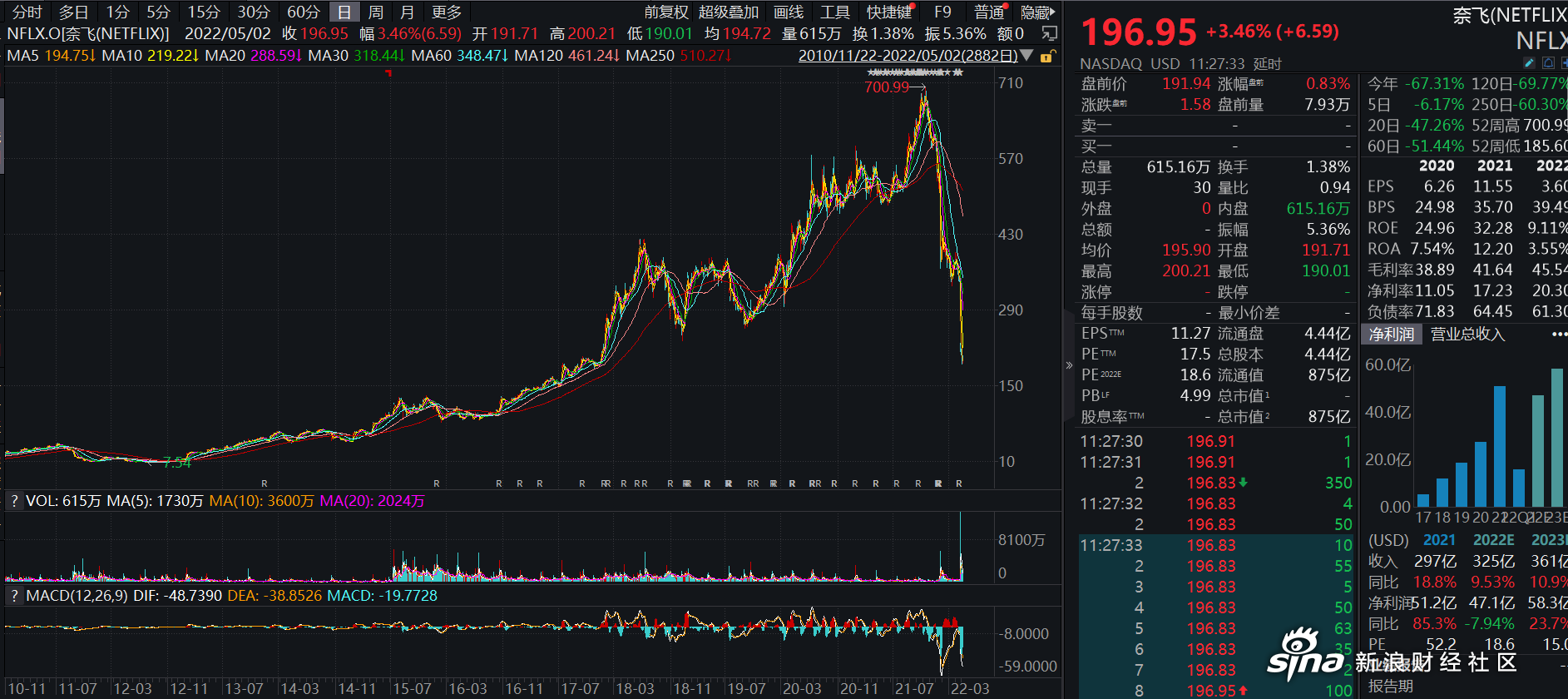Select the 周 weekly chart period
The height and width of the screenshot is (699, 1568).
376,12
